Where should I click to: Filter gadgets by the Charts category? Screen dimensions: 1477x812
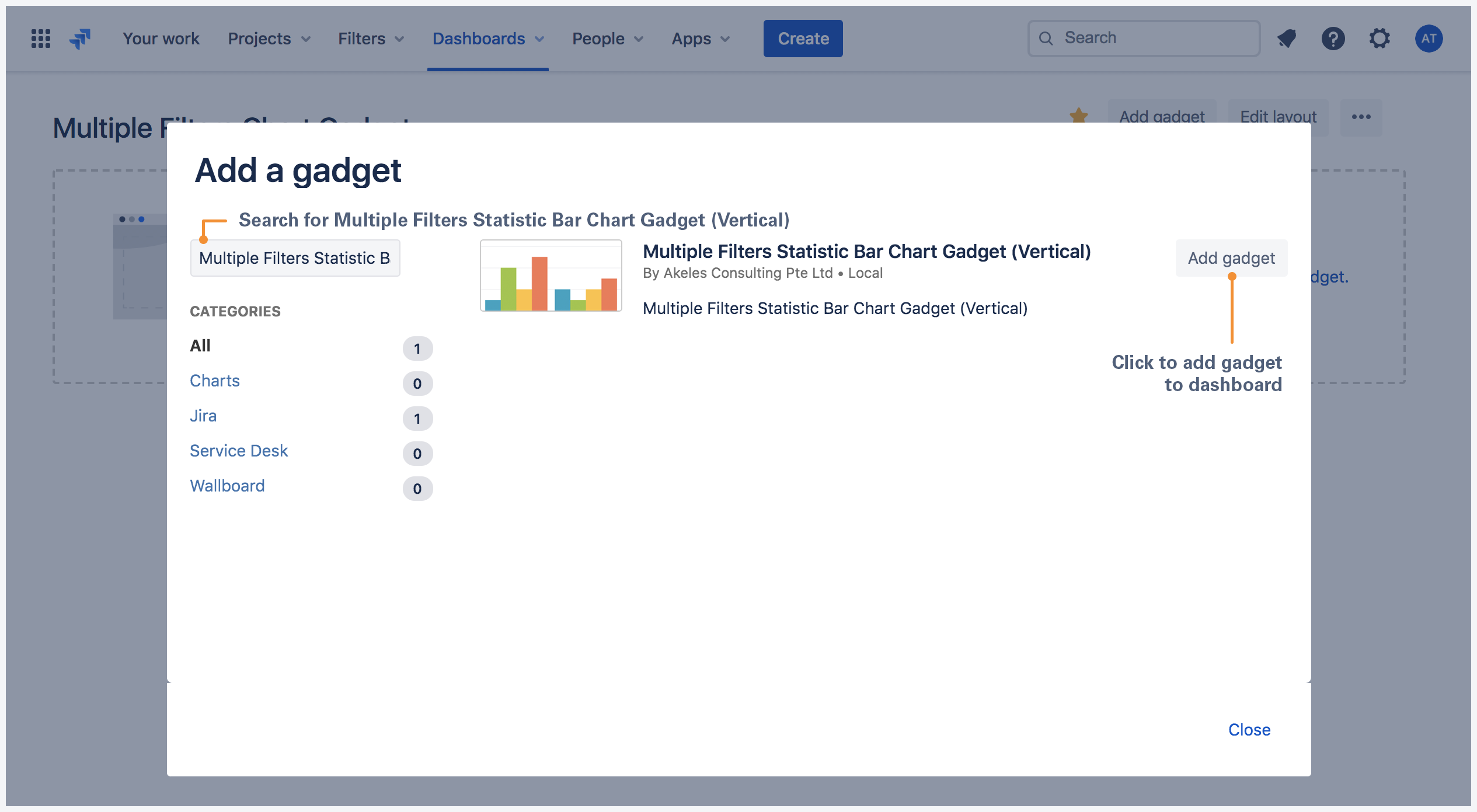coord(214,381)
